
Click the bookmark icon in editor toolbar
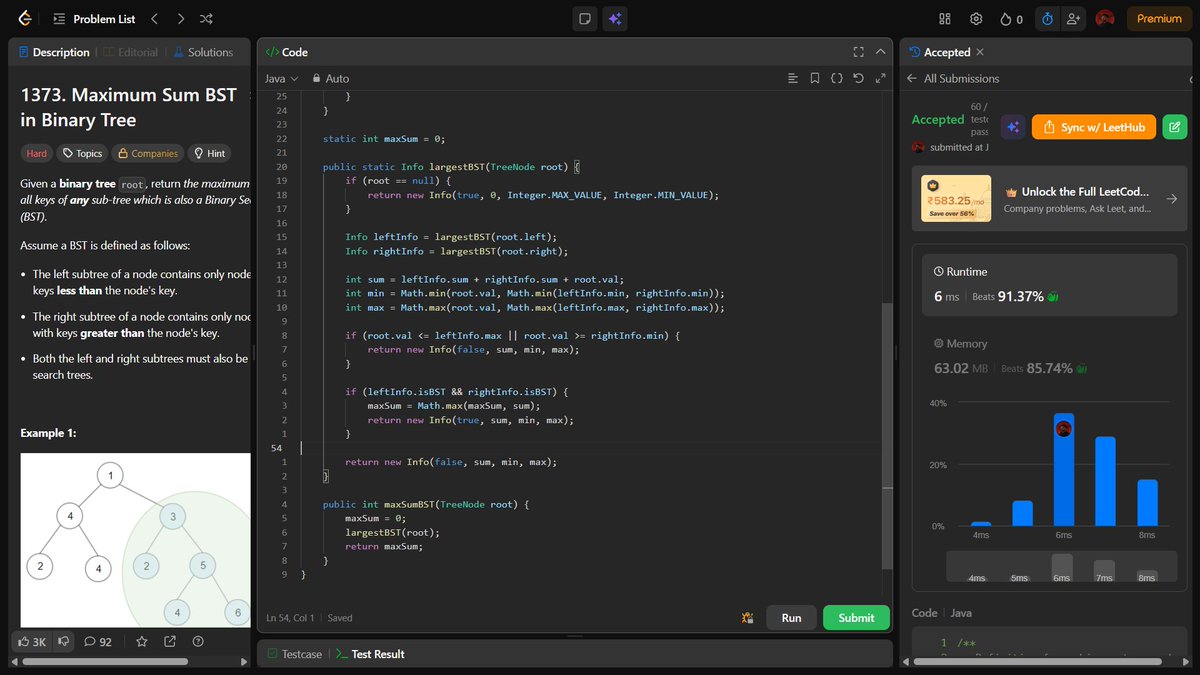(x=815, y=78)
